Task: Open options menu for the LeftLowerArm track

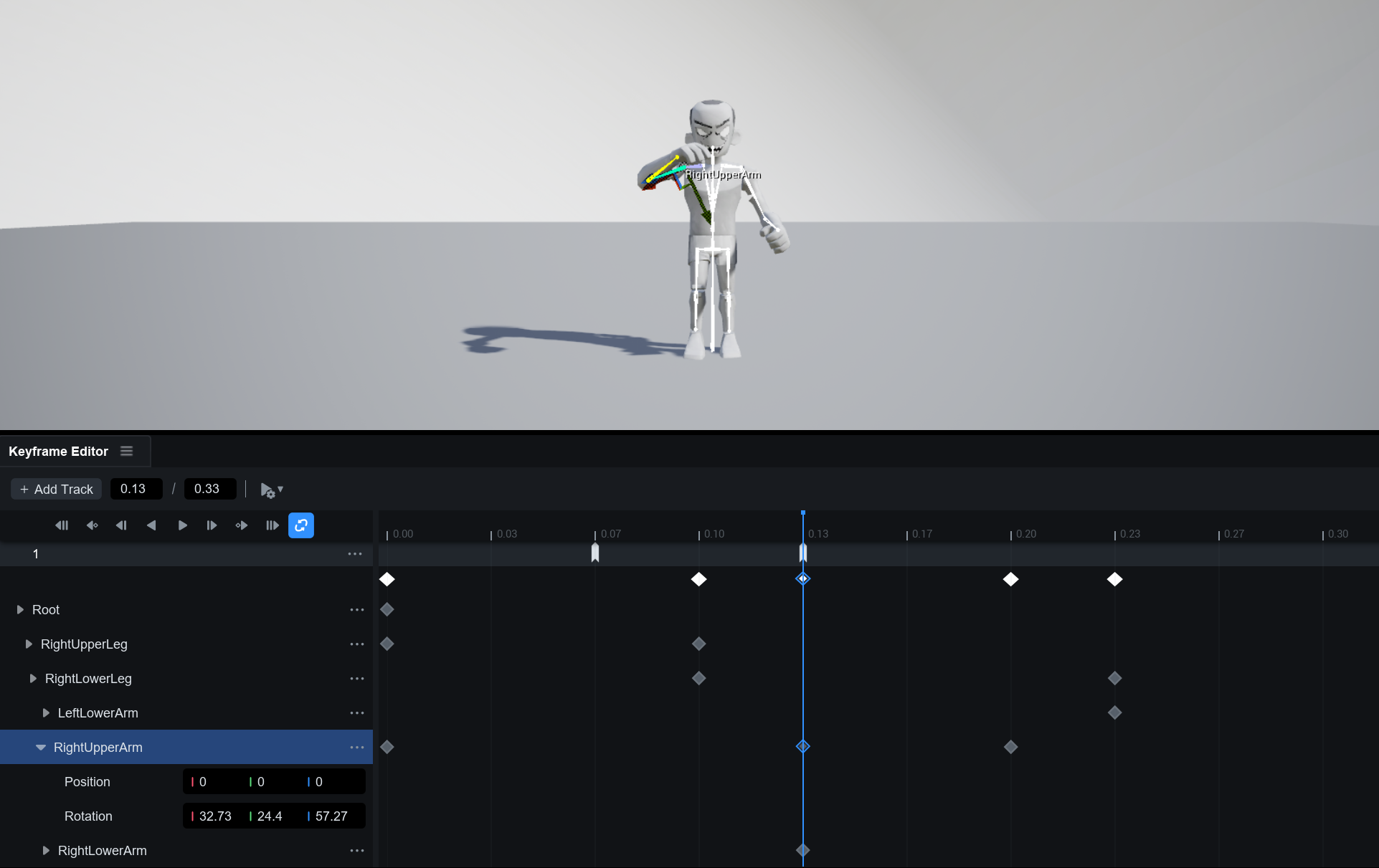Action: [x=356, y=713]
